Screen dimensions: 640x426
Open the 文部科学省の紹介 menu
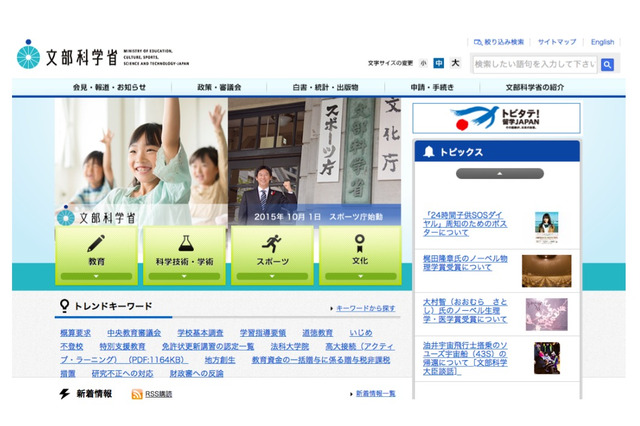(x=535, y=87)
